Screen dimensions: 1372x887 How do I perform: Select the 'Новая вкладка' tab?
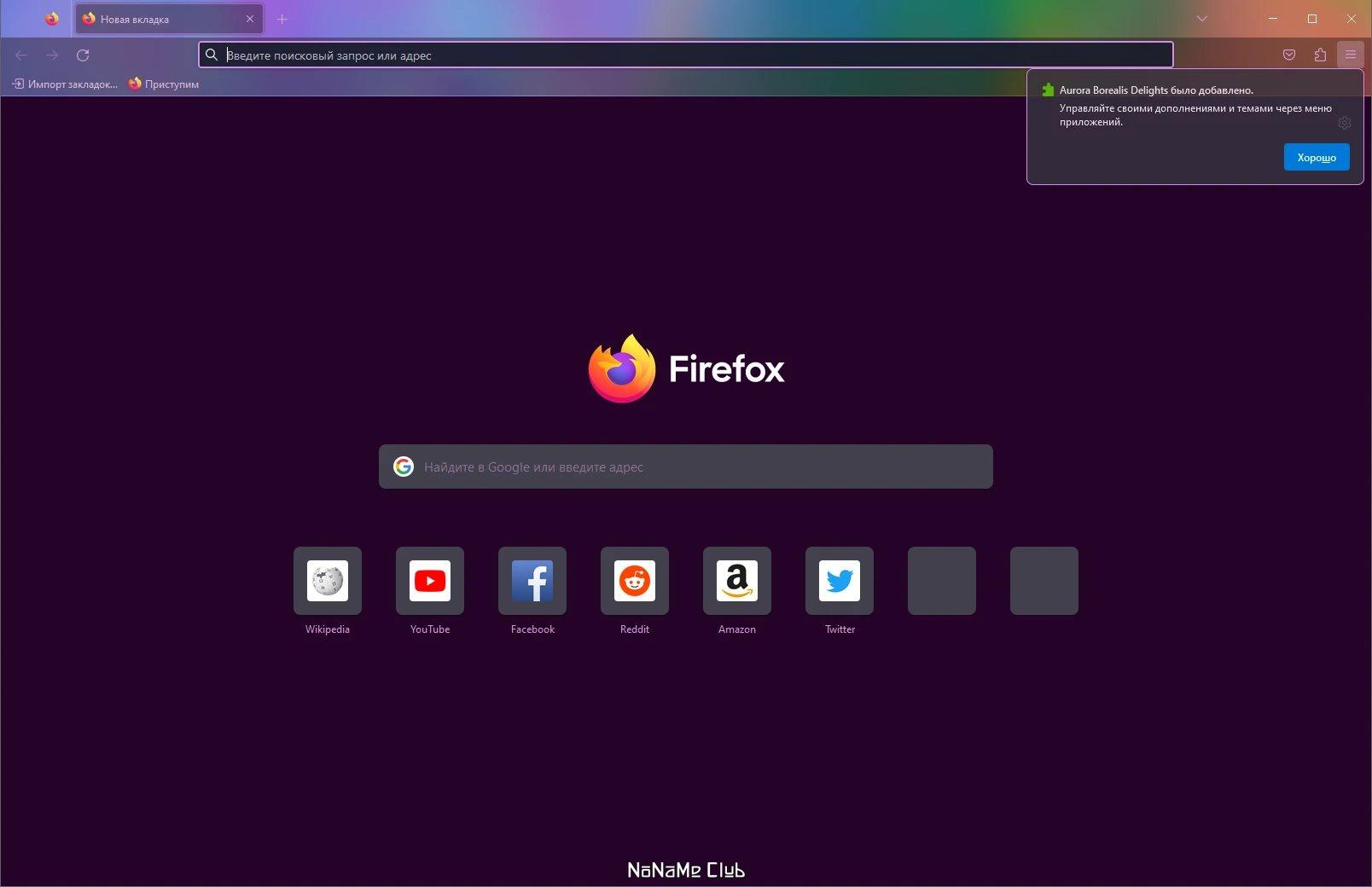click(x=169, y=19)
